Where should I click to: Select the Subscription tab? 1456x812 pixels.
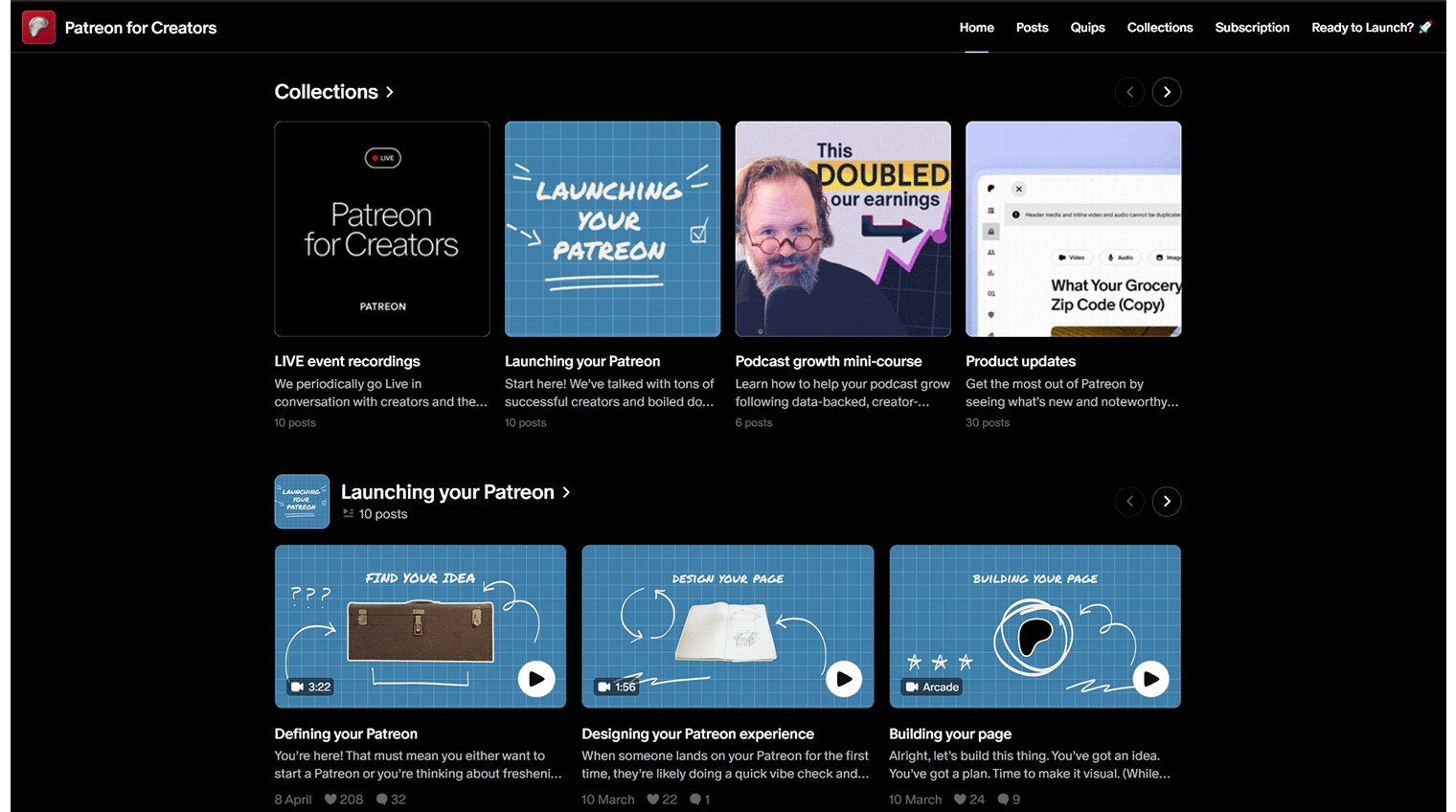[x=1252, y=28]
